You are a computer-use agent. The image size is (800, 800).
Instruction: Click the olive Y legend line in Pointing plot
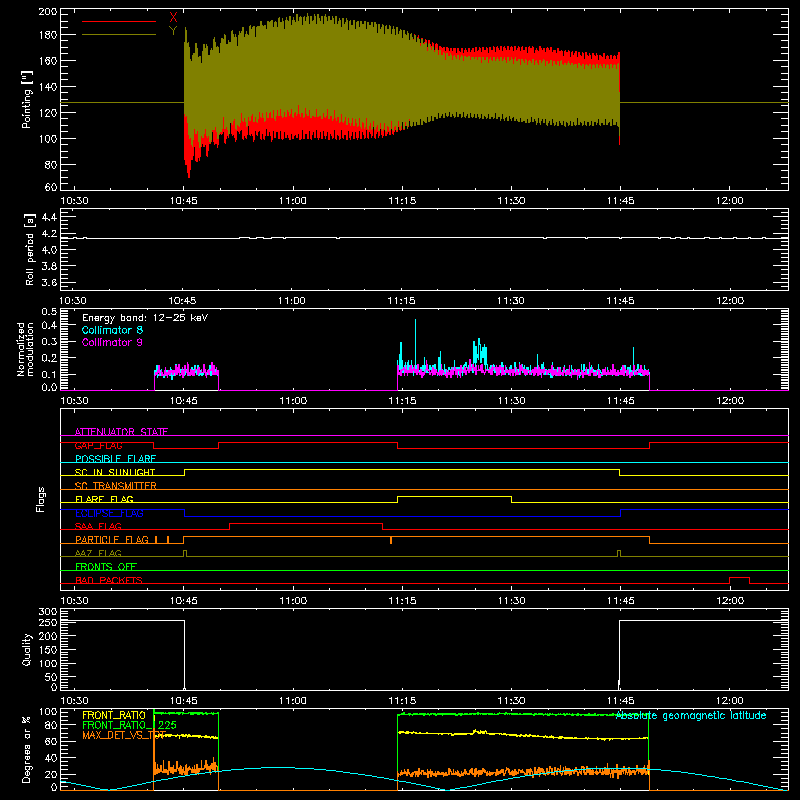(119, 35)
